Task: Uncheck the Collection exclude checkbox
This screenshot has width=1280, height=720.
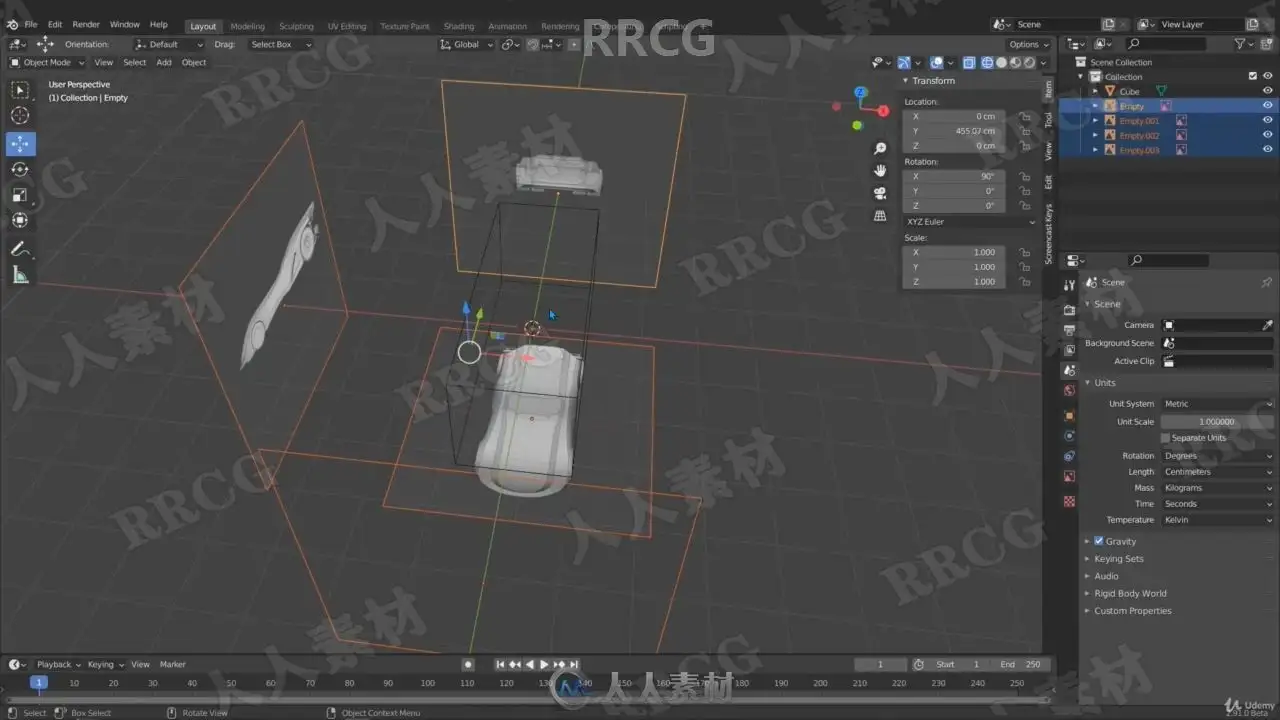Action: pyautogui.click(x=1253, y=76)
